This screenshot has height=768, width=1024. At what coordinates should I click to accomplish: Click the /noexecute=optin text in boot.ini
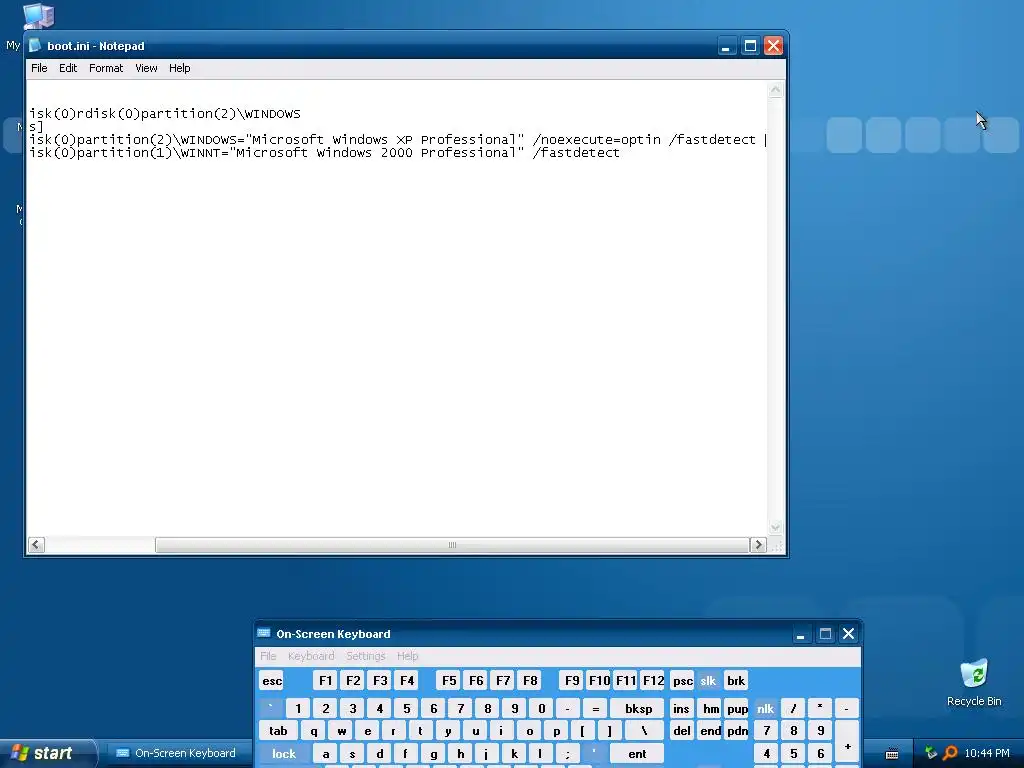596,140
